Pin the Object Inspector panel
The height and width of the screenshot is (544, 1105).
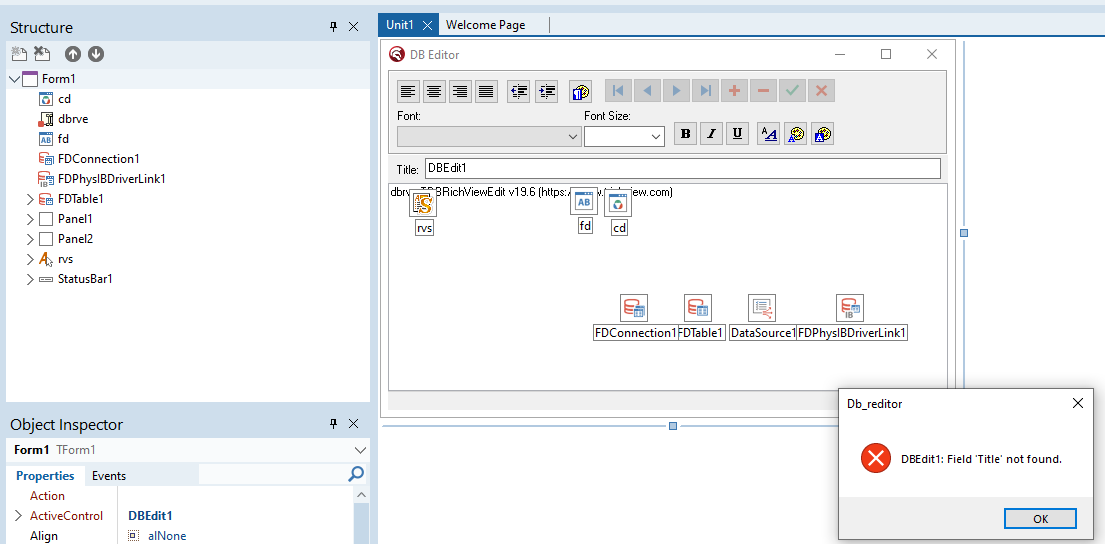(333, 424)
